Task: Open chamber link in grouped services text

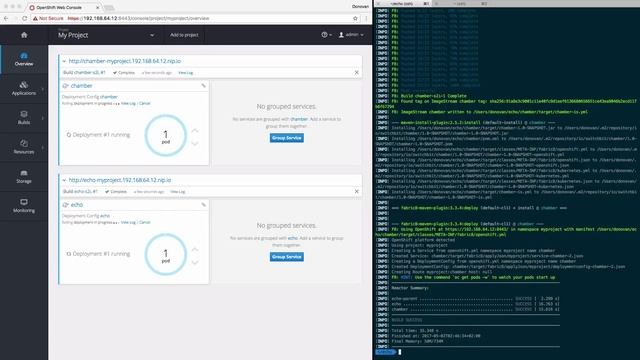Action: point(299,119)
